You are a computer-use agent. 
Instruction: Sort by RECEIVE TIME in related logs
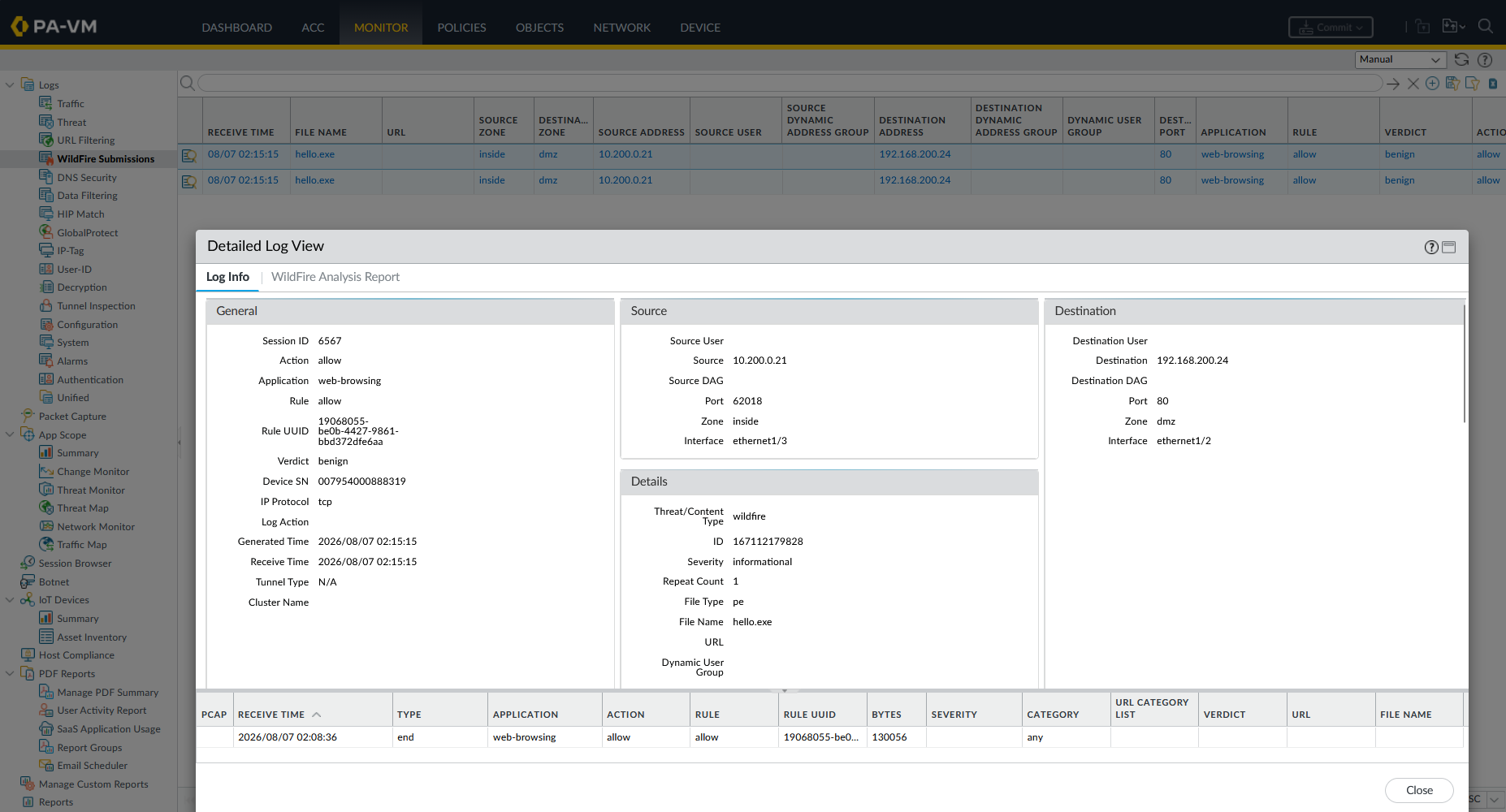(271, 715)
